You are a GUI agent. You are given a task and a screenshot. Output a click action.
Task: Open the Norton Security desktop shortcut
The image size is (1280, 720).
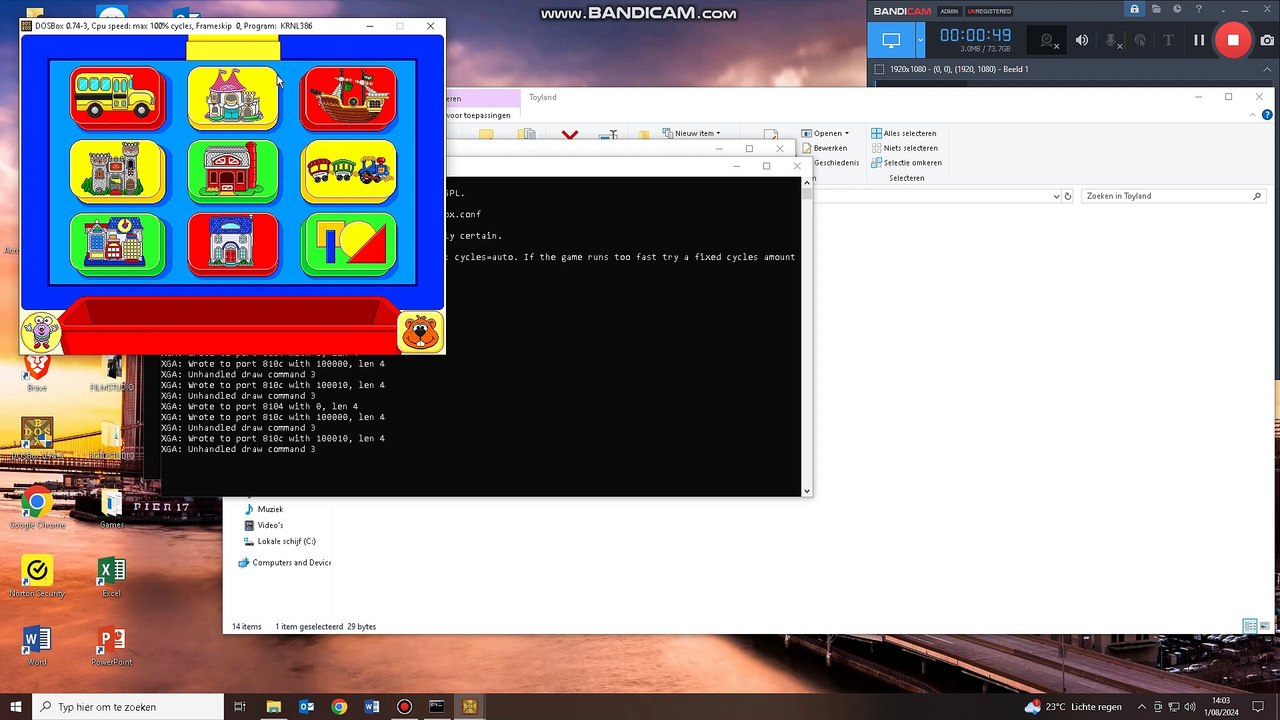coord(37,577)
